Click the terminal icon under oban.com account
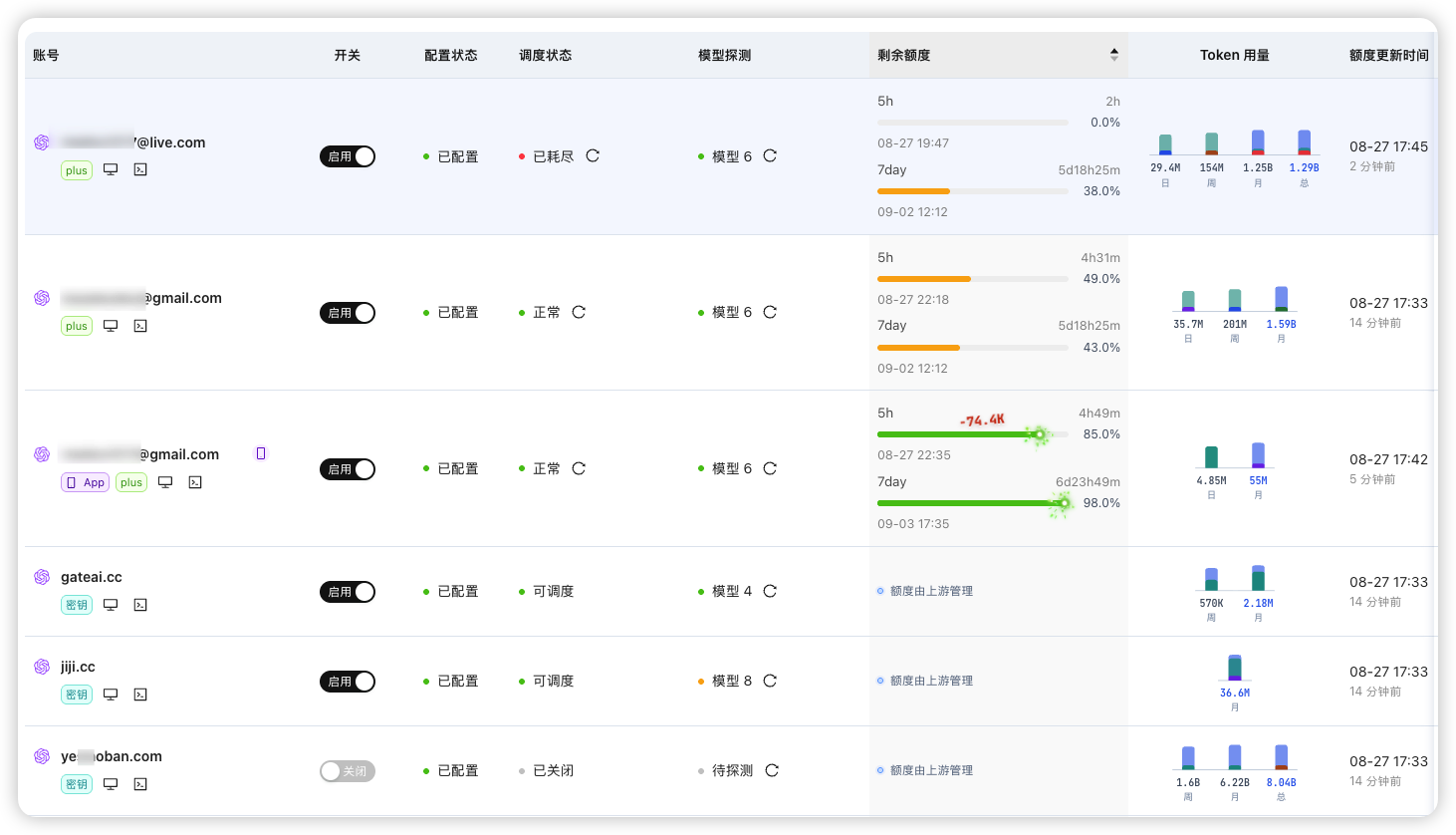 coord(140,784)
